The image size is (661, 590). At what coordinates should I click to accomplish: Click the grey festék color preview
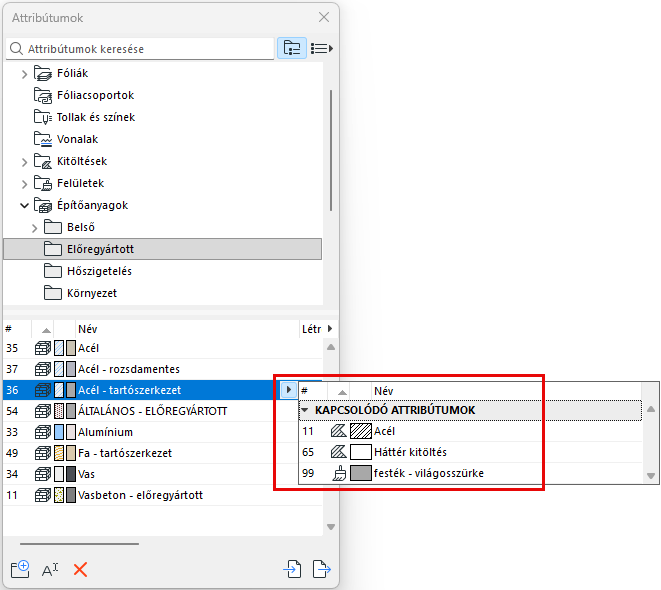point(361,473)
